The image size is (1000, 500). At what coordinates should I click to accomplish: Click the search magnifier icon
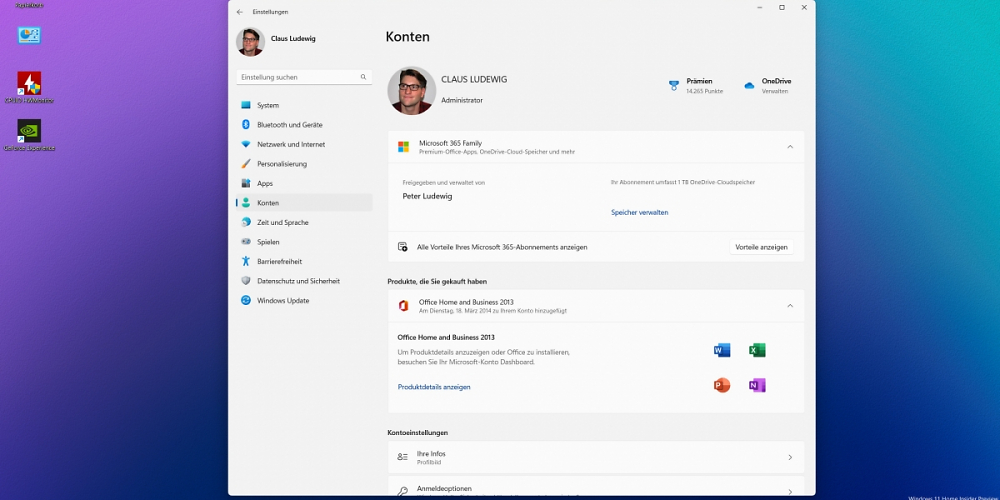pos(364,77)
